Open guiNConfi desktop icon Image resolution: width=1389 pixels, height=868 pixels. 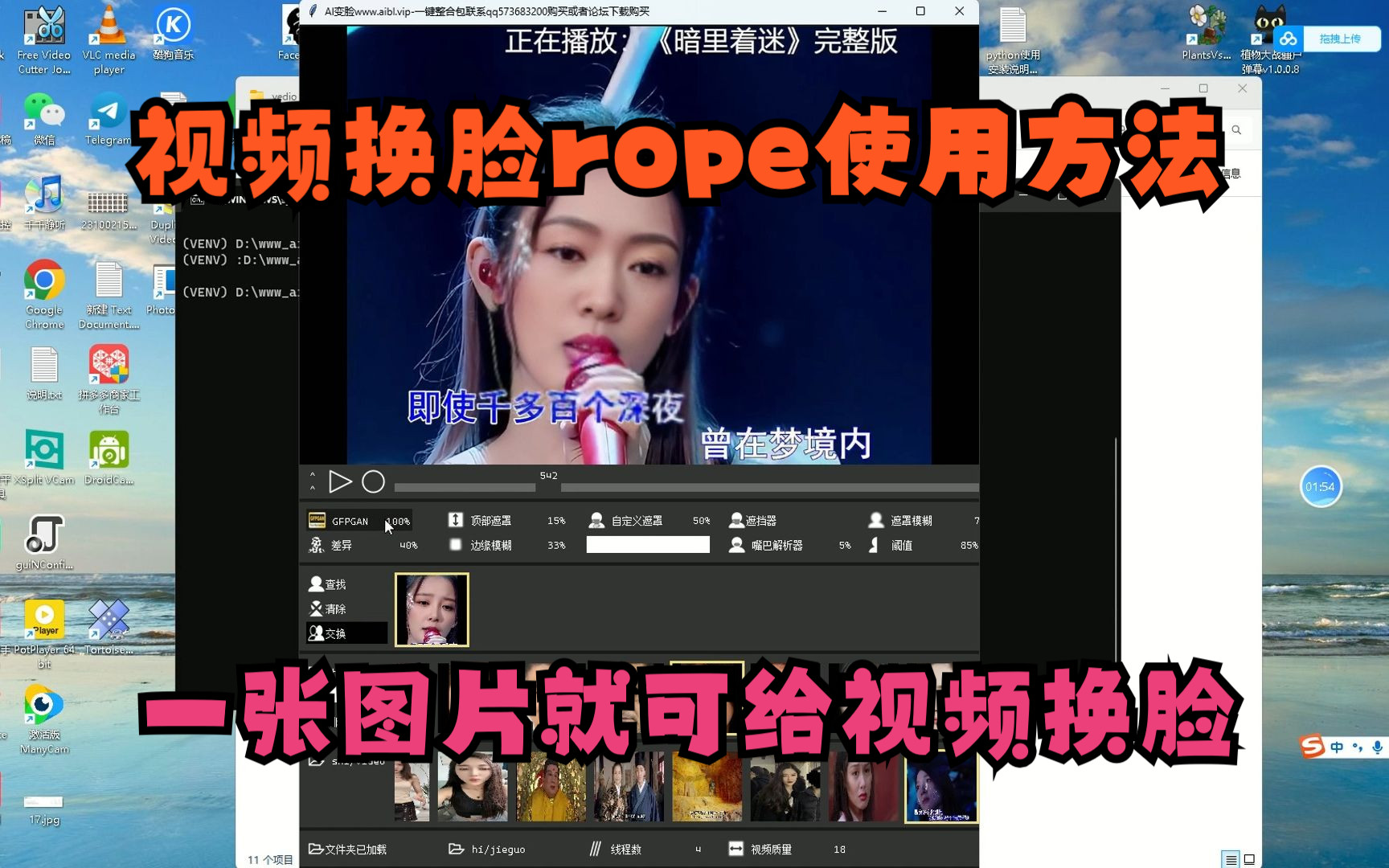tap(44, 542)
